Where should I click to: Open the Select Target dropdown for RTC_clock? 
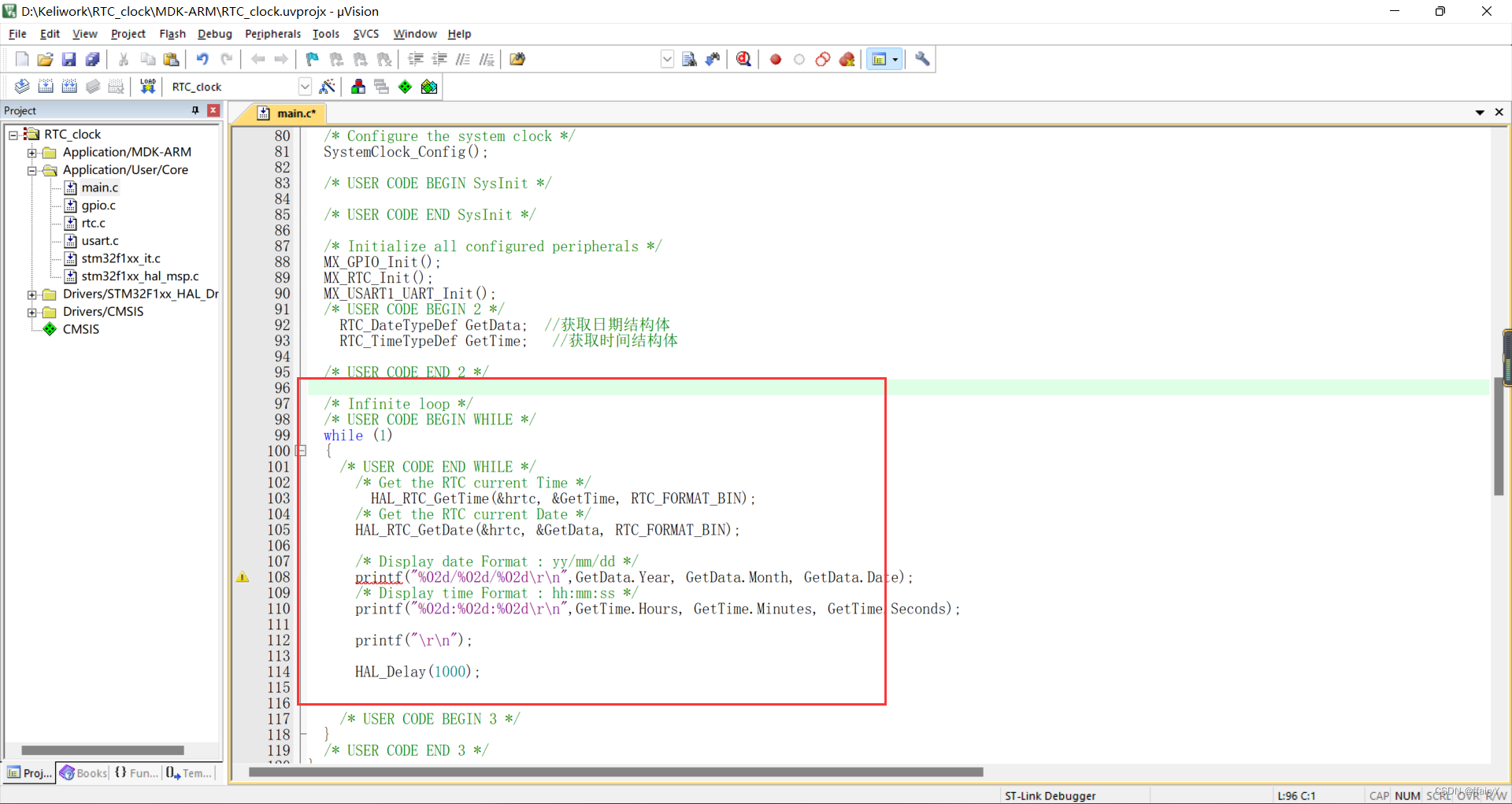[x=305, y=87]
